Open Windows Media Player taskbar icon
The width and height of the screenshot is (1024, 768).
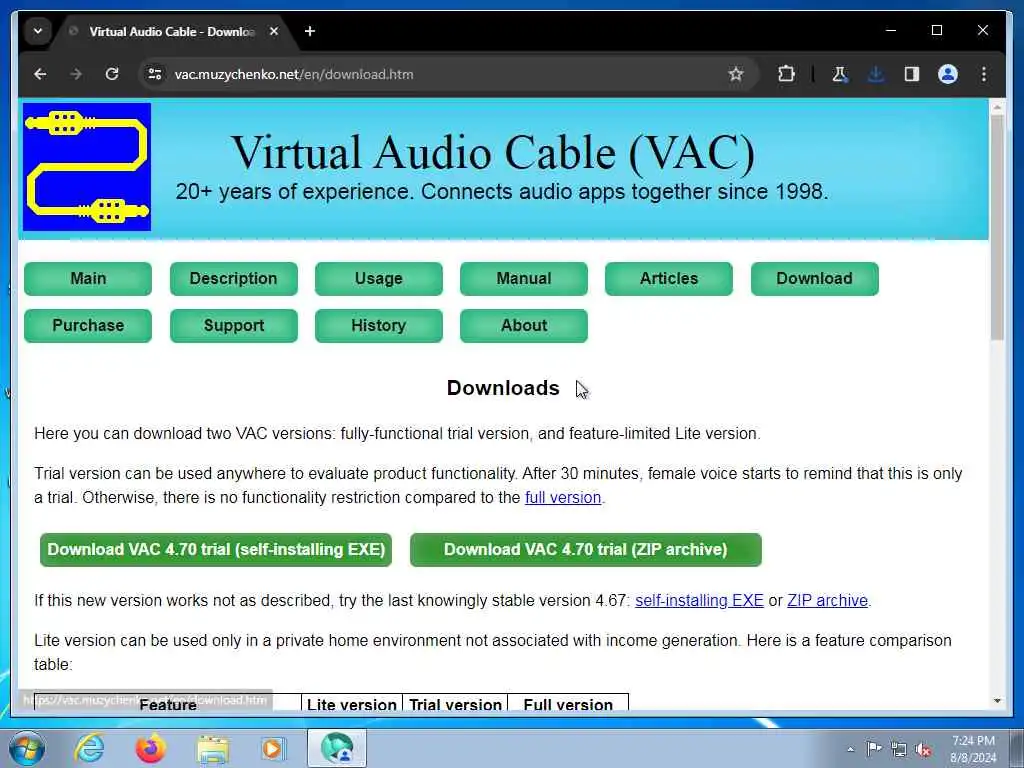[x=274, y=748]
